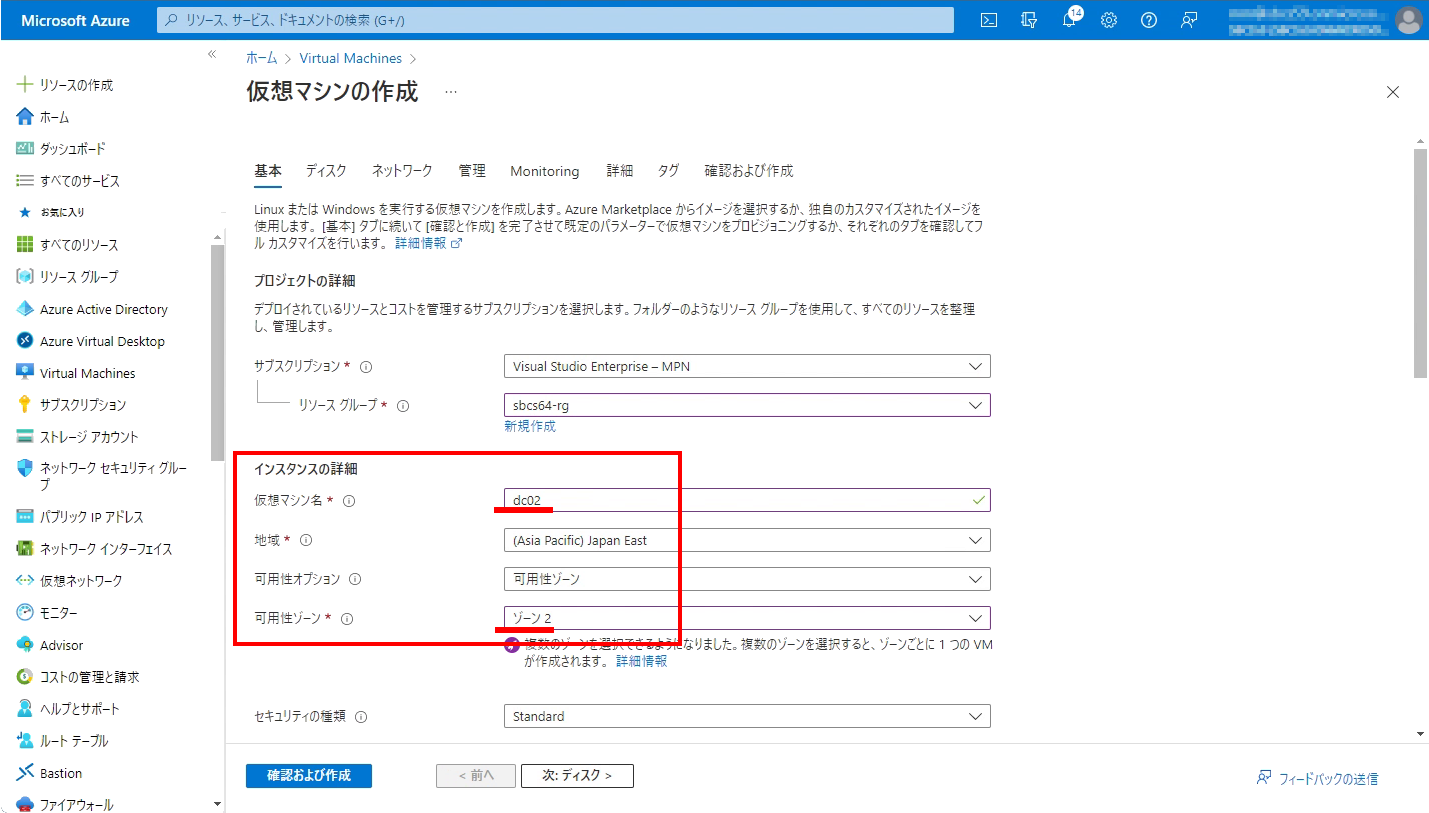The image size is (1429, 813).
Task: Click the Azure Active Directory icon
Action: click(25, 309)
